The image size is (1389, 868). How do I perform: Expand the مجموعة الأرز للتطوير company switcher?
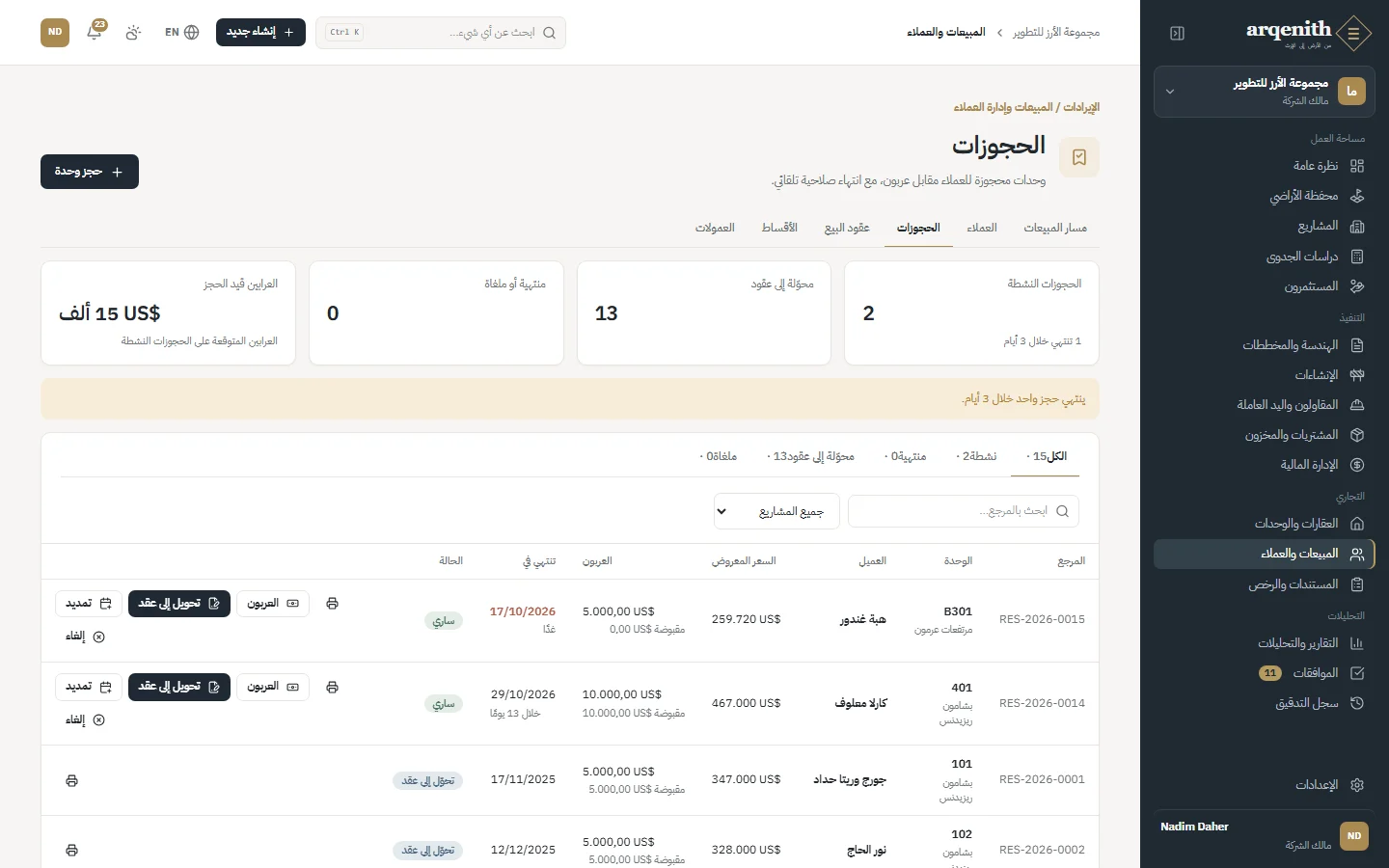(1264, 92)
